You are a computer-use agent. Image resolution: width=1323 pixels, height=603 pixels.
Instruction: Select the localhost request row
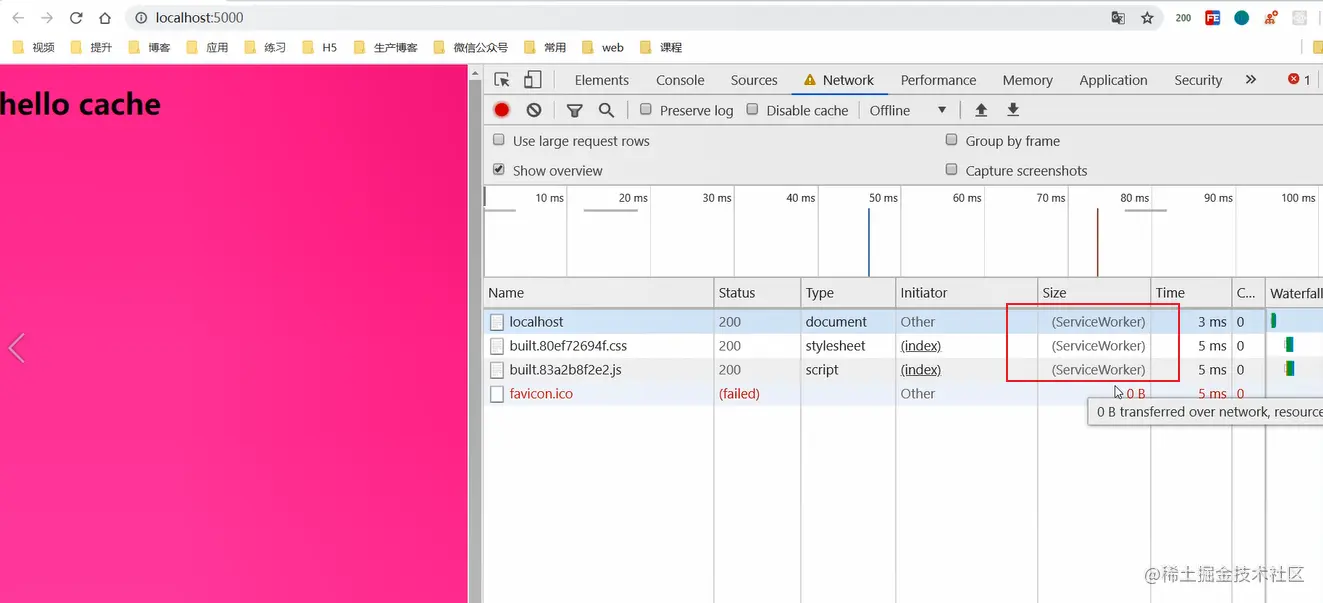(x=904, y=322)
